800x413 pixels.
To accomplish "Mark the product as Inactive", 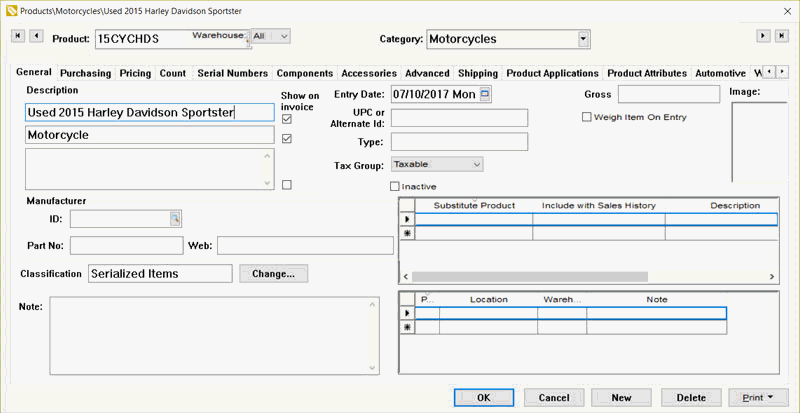I will pyautogui.click(x=394, y=187).
